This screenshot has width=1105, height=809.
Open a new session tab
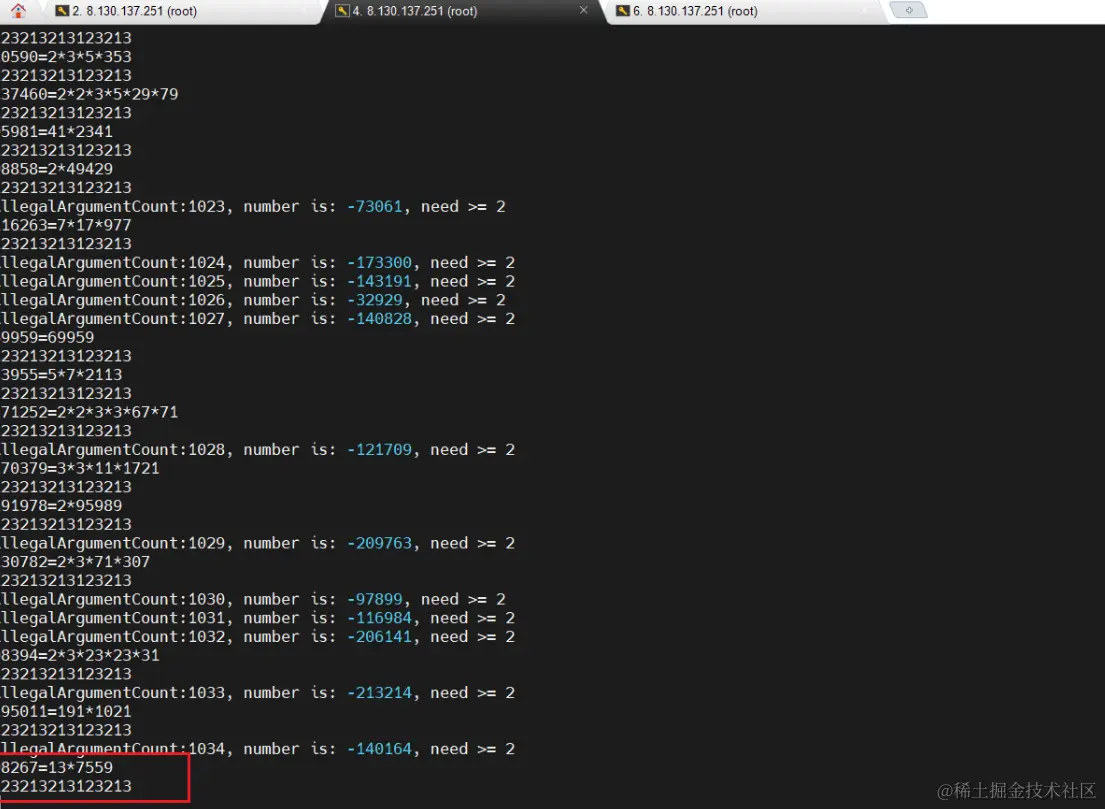pyautogui.click(x=908, y=10)
